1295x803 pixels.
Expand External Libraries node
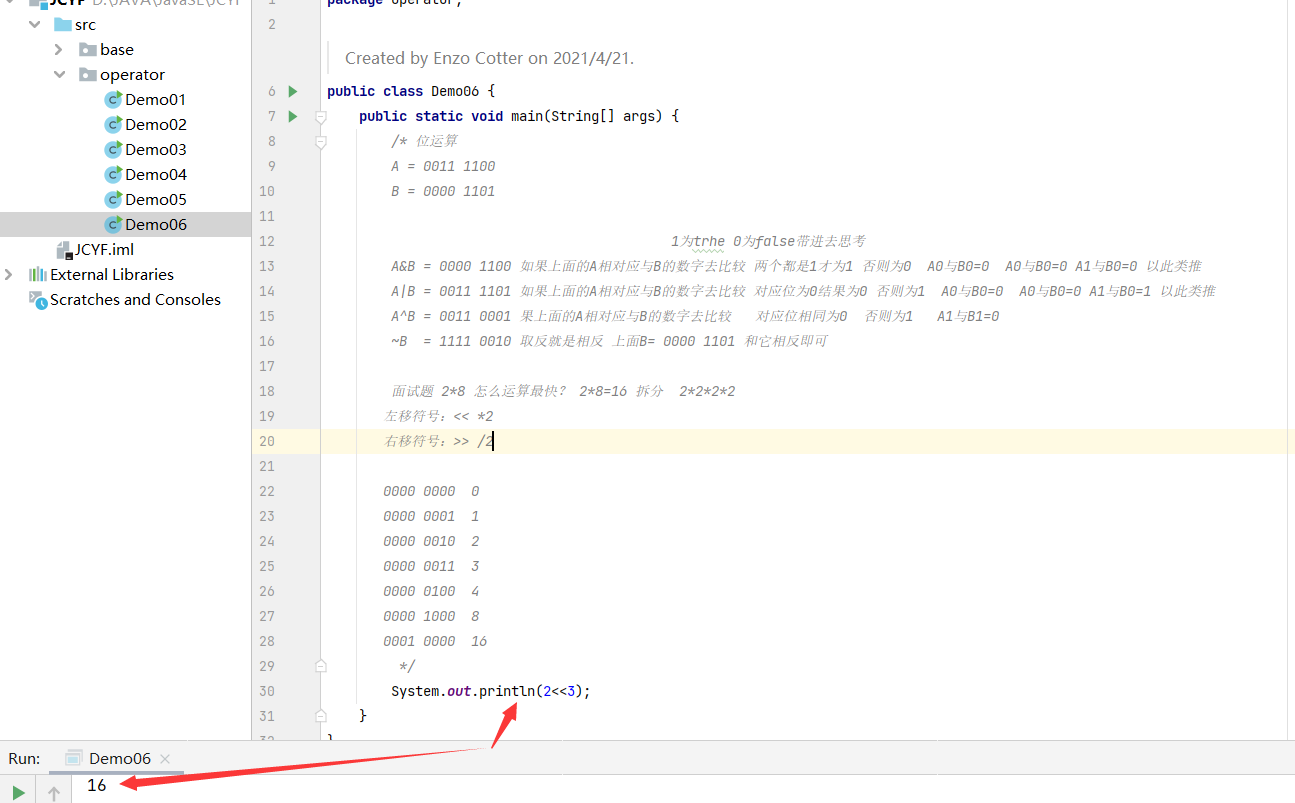tap(10, 274)
